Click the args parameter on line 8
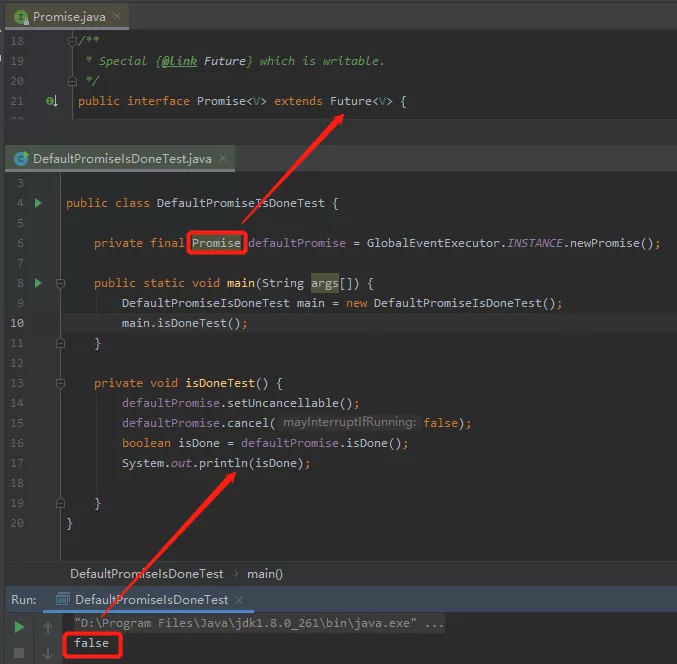The width and height of the screenshot is (677, 664). (325, 283)
